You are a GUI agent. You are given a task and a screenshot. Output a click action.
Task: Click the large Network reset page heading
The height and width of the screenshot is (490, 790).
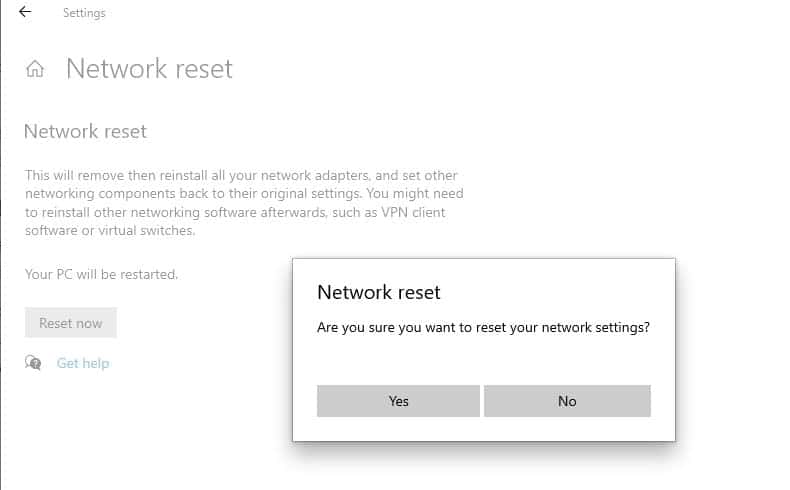coord(149,69)
